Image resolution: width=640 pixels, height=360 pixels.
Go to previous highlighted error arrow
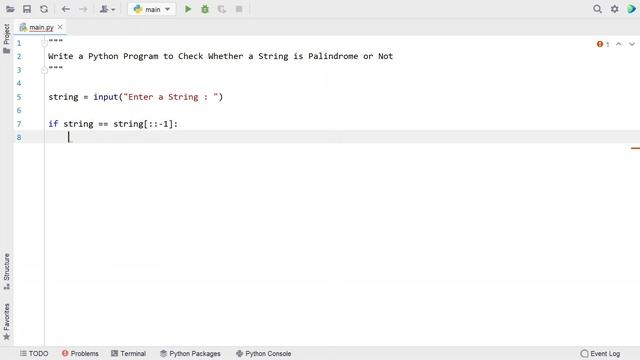pyautogui.click(x=619, y=44)
